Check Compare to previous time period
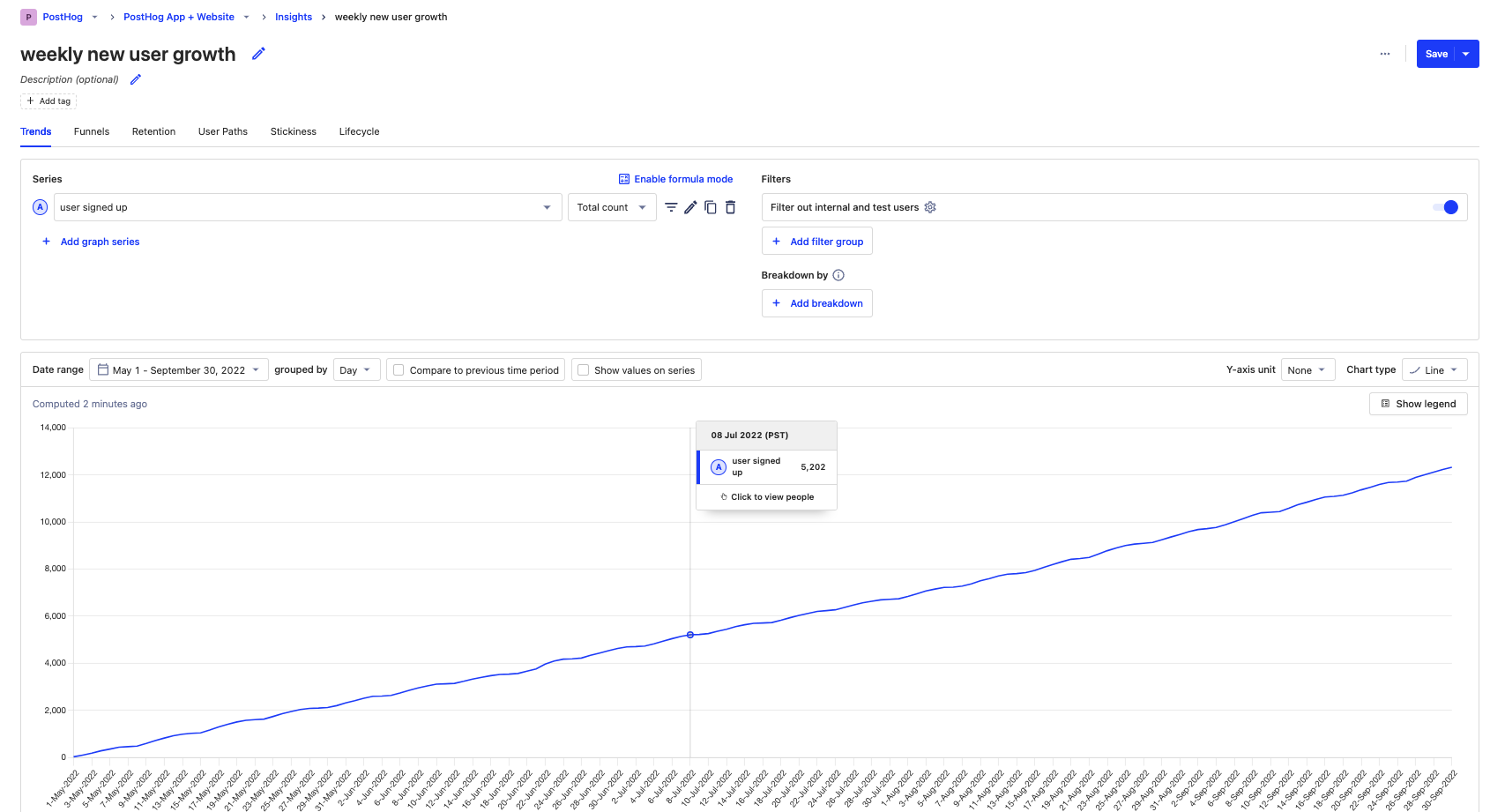The height and width of the screenshot is (812, 1490). tap(398, 369)
